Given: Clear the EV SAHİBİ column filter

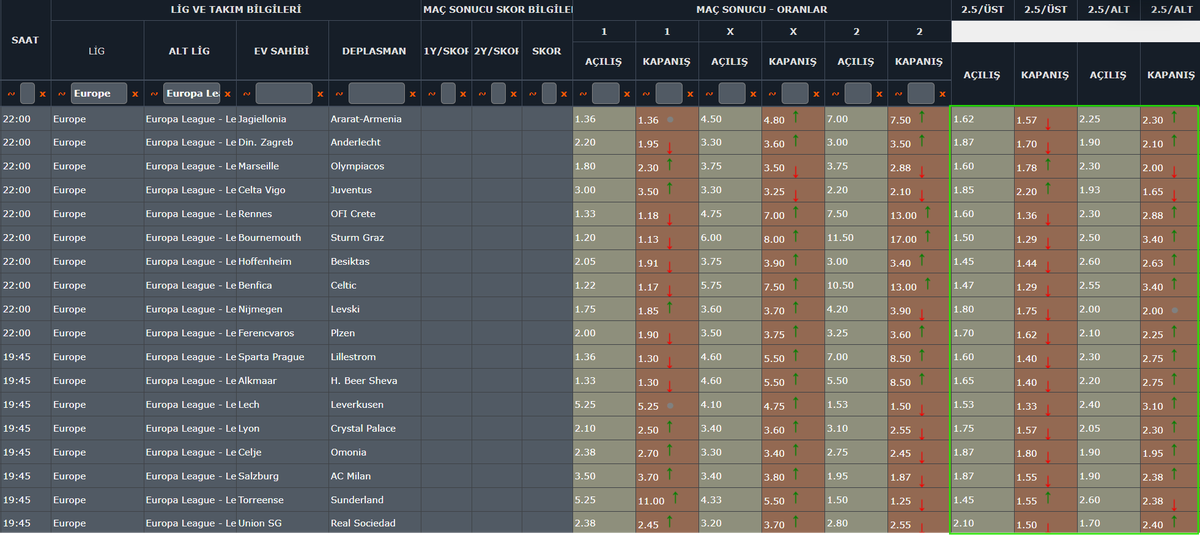Looking at the screenshot, I should 321,94.
